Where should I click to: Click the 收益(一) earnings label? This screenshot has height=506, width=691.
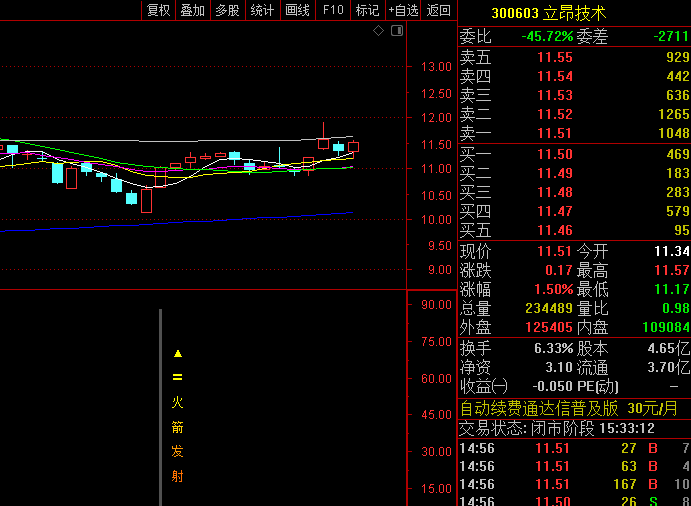click(484, 386)
